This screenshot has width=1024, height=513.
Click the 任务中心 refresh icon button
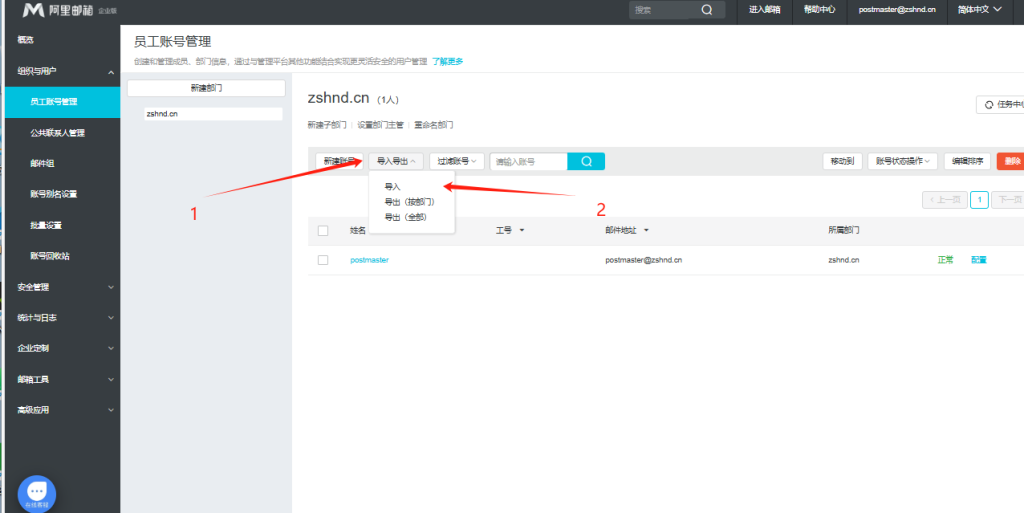click(x=990, y=104)
